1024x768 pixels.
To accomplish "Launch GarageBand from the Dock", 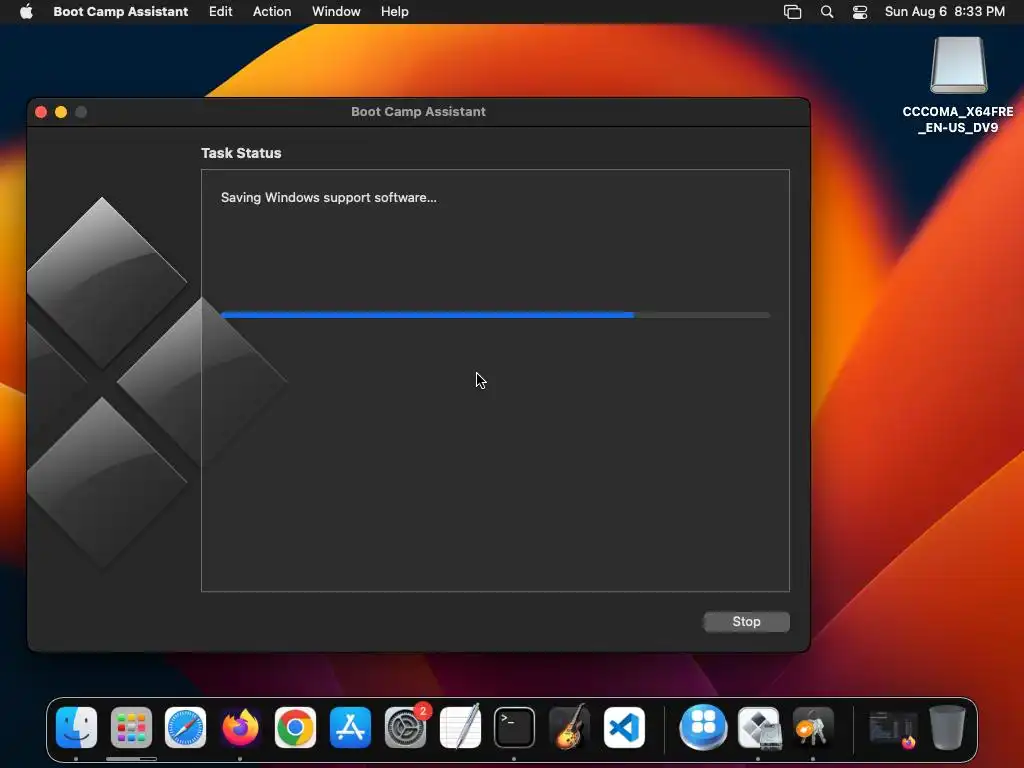I will pyautogui.click(x=569, y=728).
